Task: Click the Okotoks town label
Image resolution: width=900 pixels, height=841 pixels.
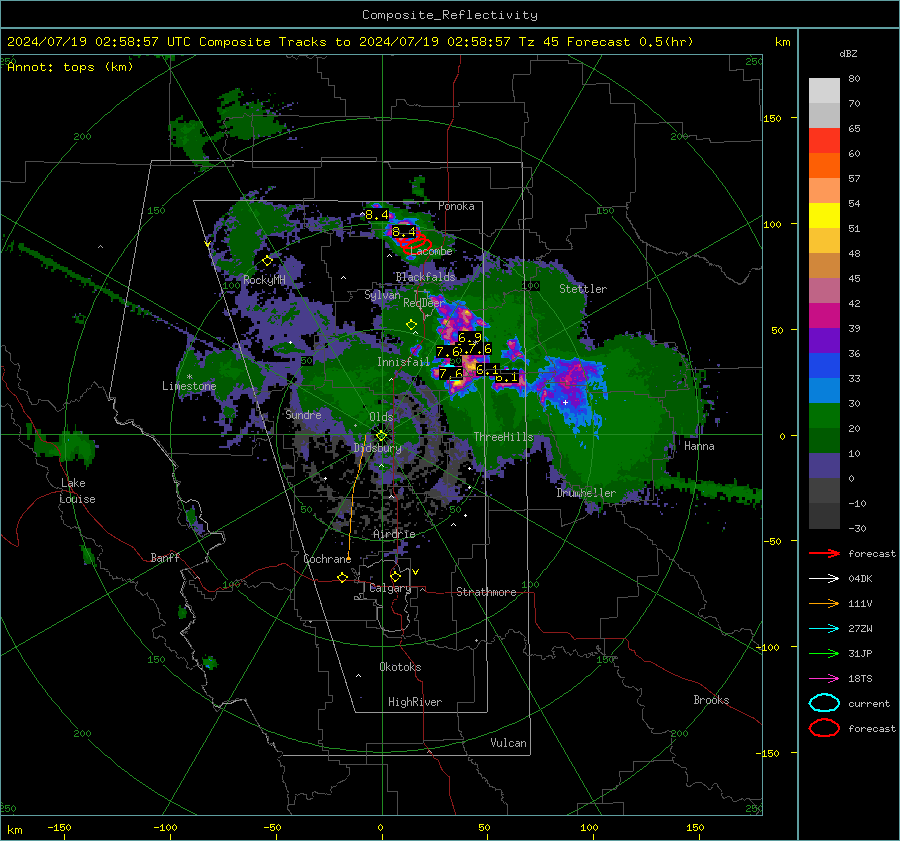Action: click(x=400, y=666)
